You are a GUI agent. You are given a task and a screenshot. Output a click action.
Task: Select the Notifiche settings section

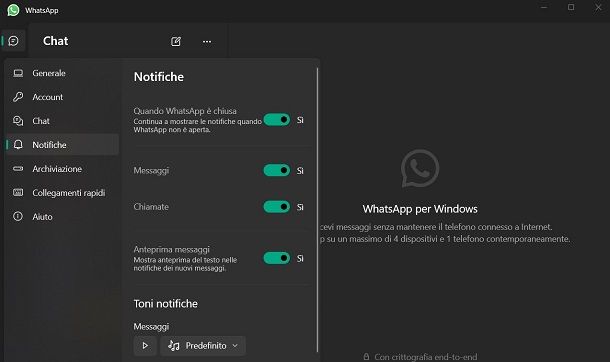(x=63, y=145)
